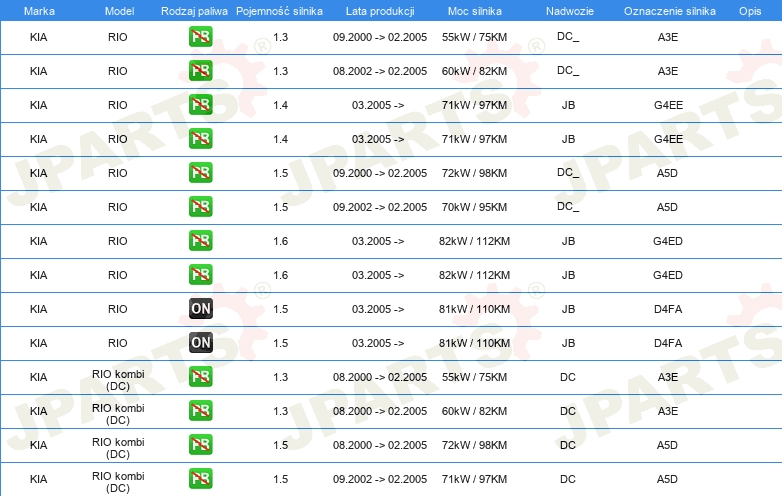Select 60kW / 82KM cell in RIO kombi row
Screen dimensions: 782x496
474,411
